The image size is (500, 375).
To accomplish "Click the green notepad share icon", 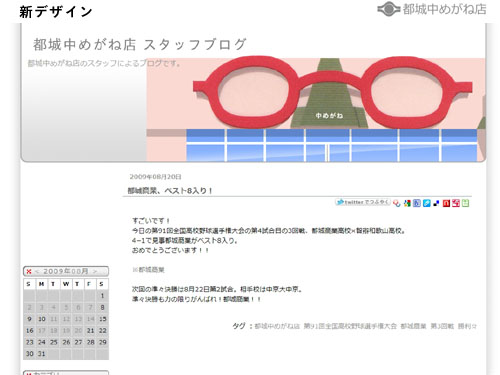I will [x=465, y=203].
